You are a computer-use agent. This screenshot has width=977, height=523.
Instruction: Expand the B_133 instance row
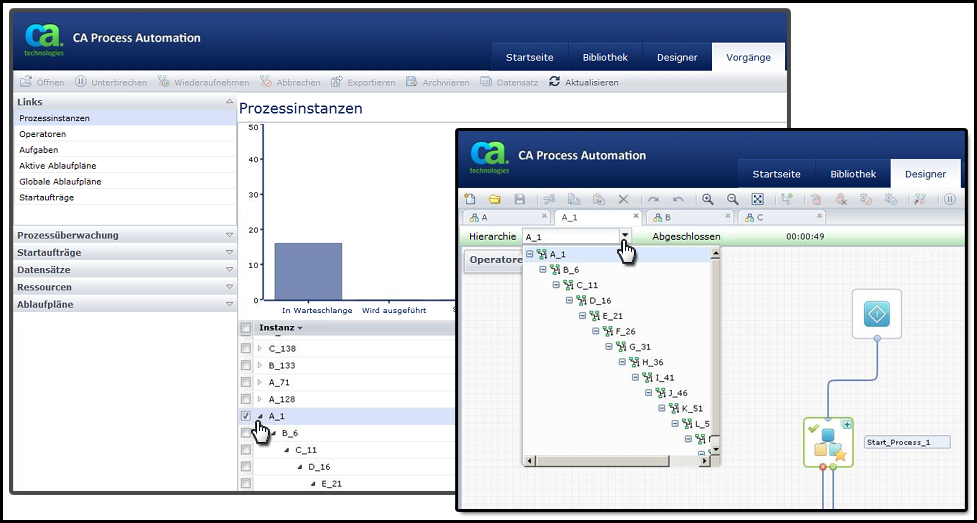pos(260,365)
